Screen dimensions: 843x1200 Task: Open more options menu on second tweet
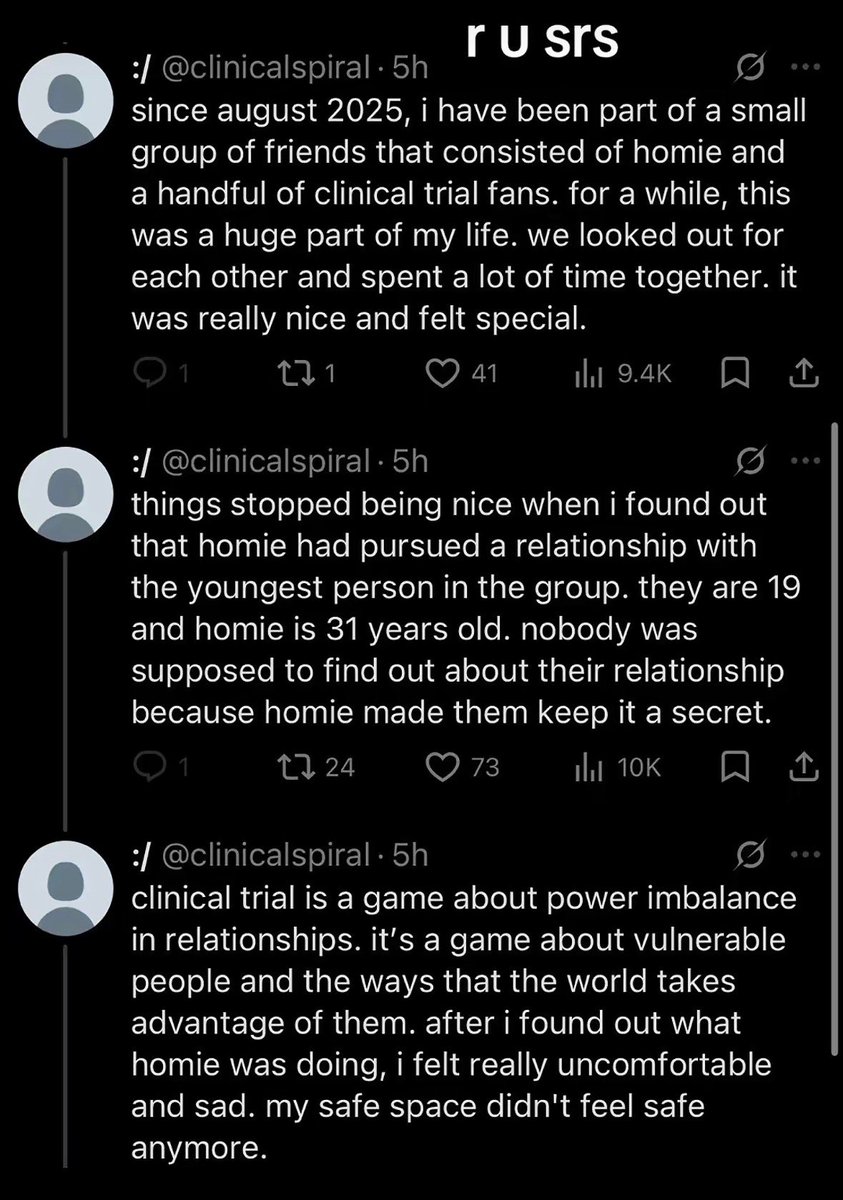click(805, 462)
